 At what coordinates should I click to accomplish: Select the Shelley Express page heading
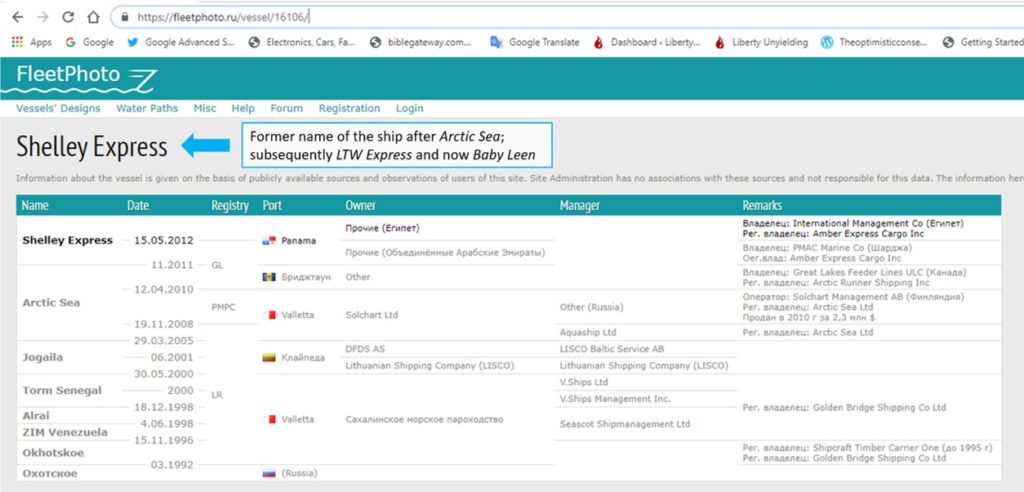point(91,148)
